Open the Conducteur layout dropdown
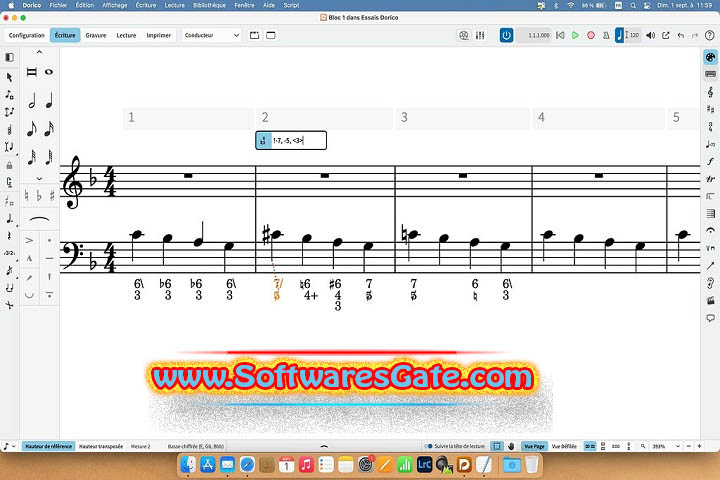 (x=211, y=35)
